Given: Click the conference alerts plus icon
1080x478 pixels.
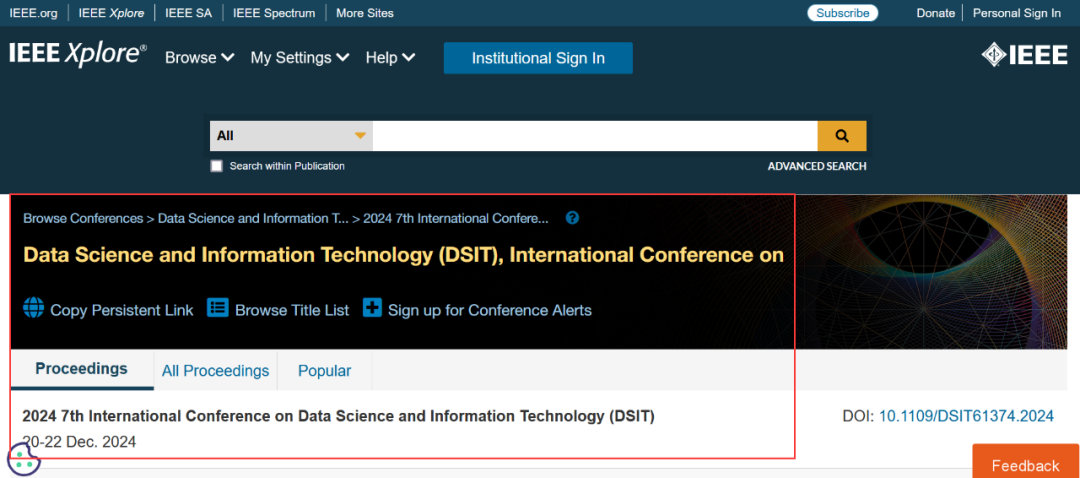Looking at the screenshot, I should click(372, 308).
